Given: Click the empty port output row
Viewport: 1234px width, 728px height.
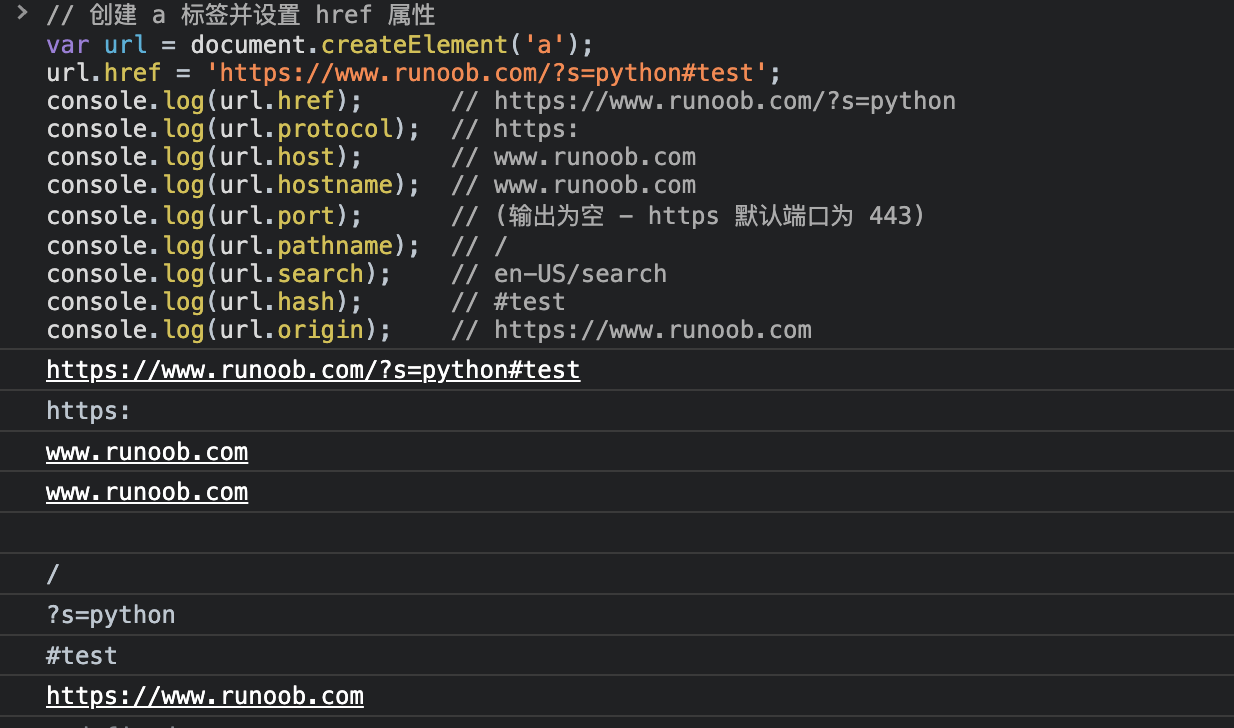Looking at the screenshot, I should click(x=600, y=533).
